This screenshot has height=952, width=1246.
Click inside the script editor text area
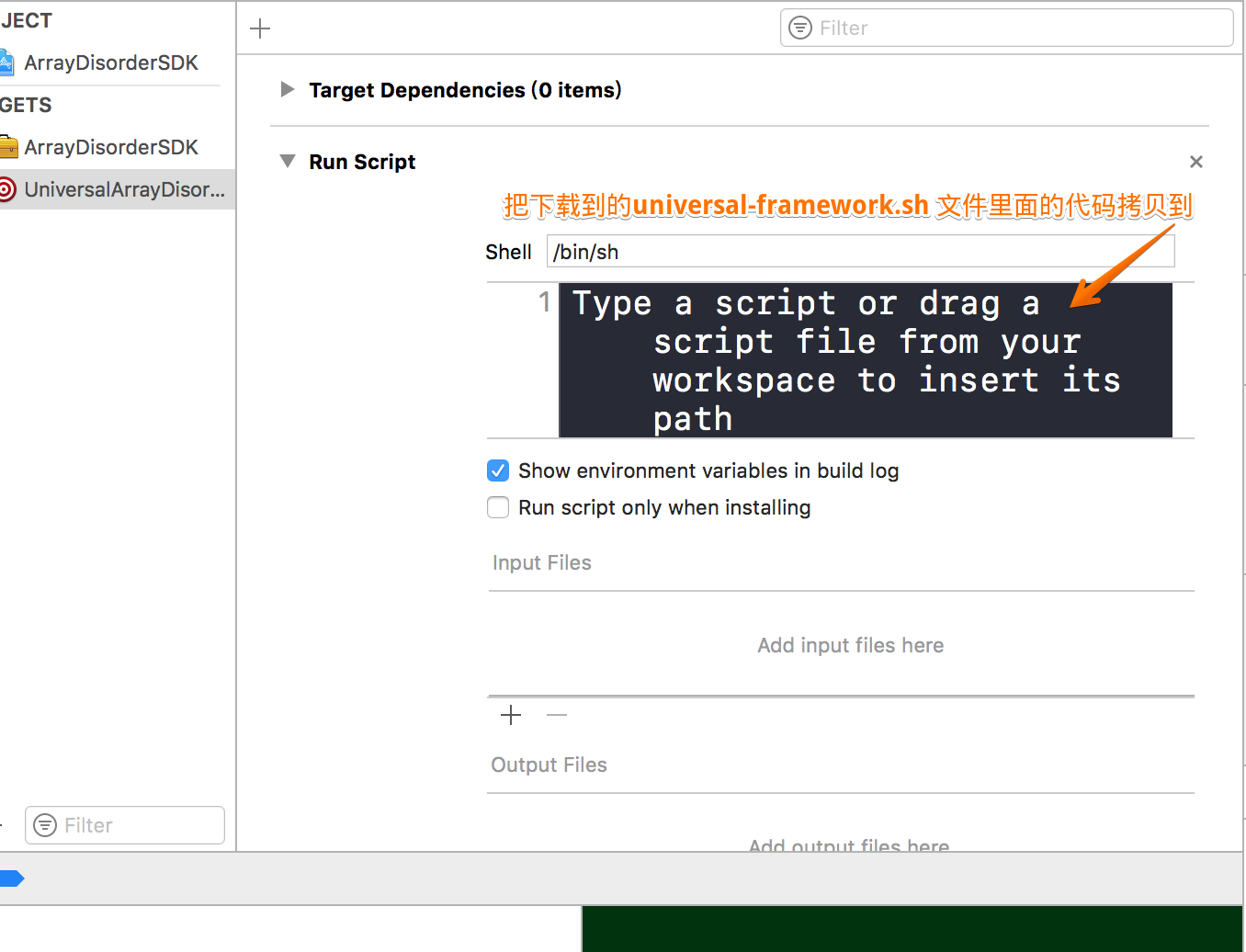point(864,360)
